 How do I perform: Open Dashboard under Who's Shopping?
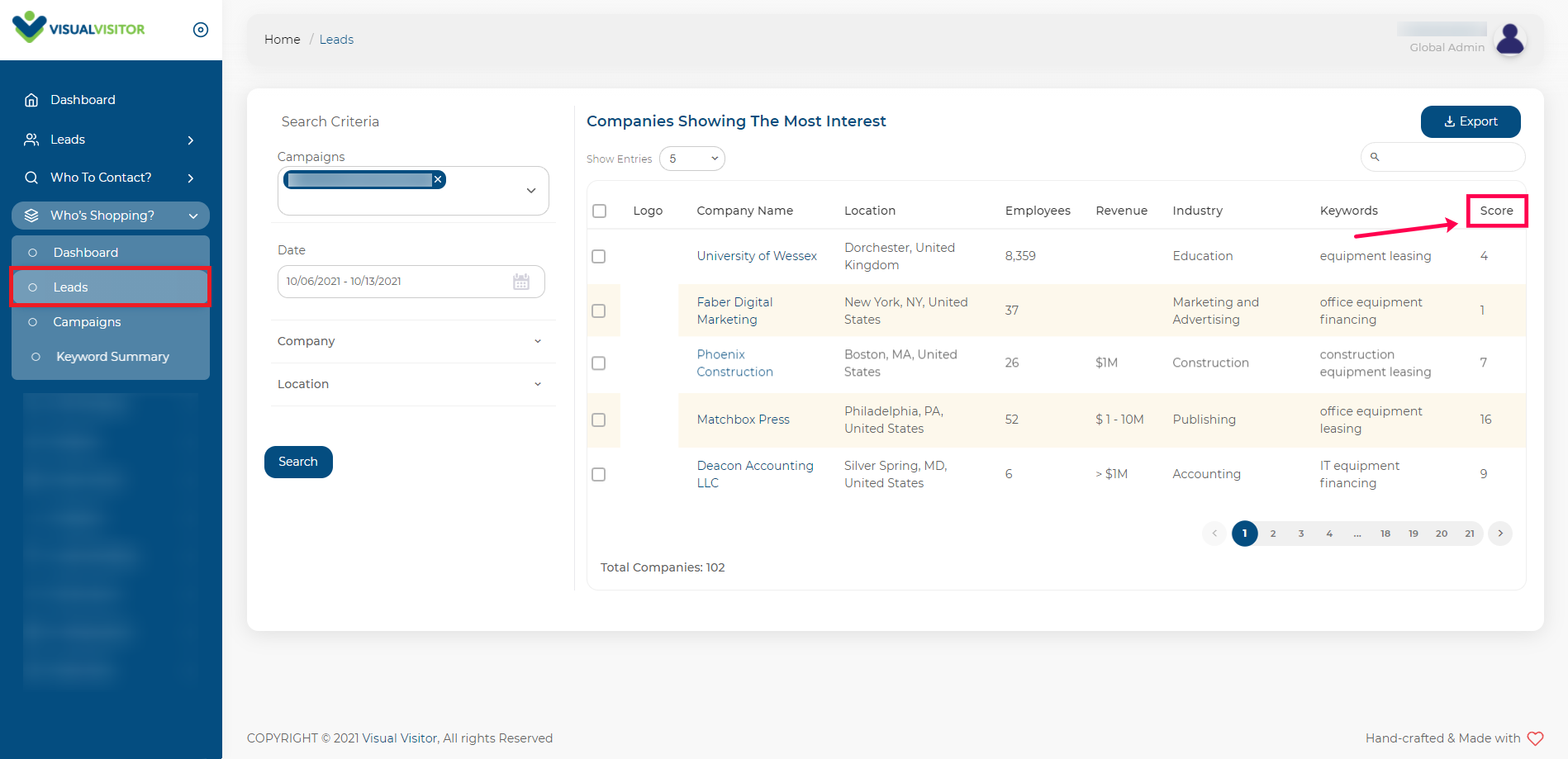(x=86, y=253)
